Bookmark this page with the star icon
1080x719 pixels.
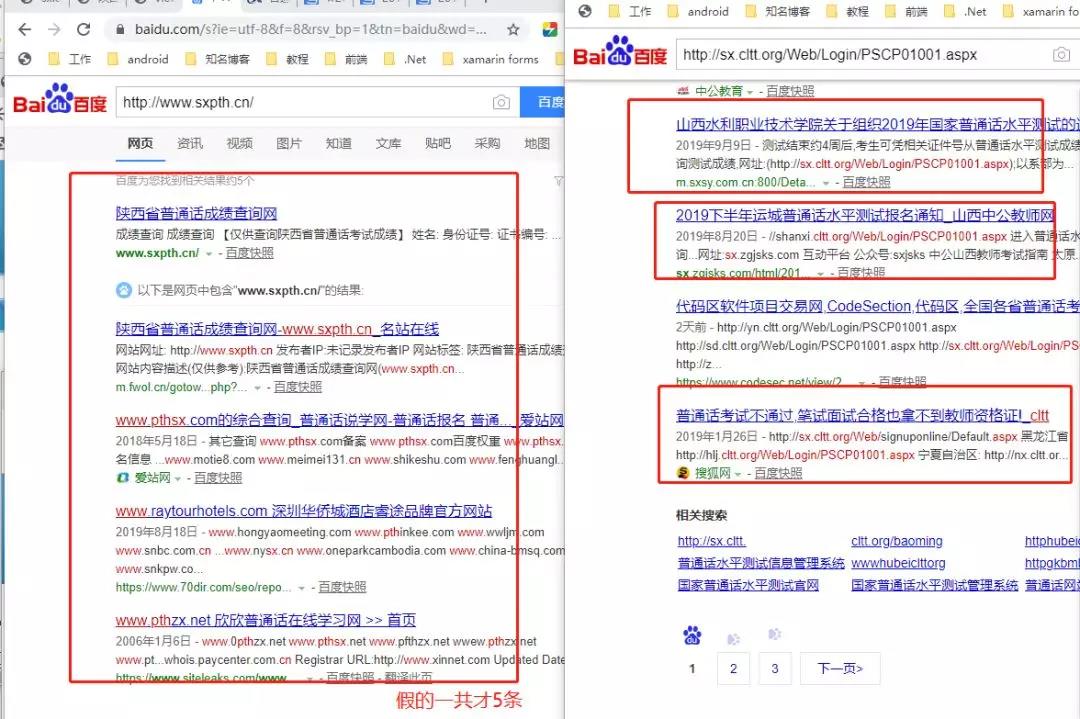(513, 30)
